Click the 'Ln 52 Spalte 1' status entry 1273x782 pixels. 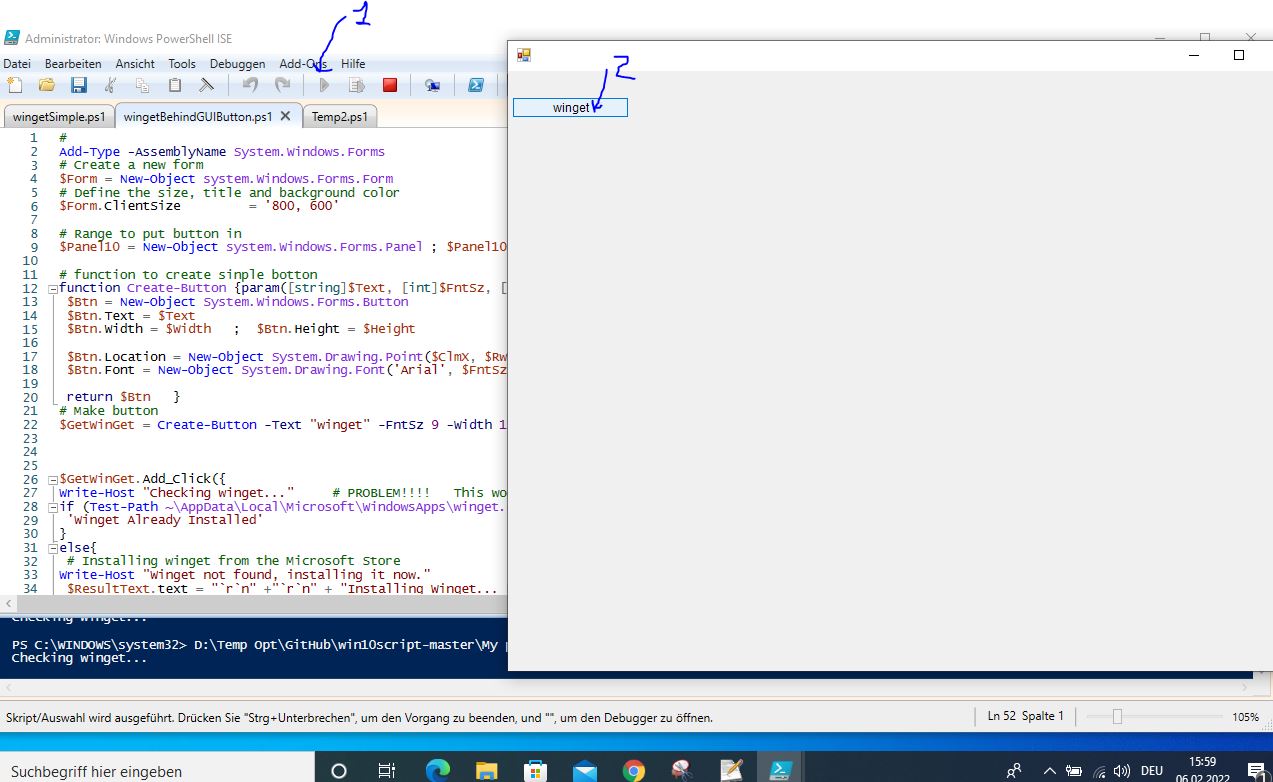pos(1025,716)
